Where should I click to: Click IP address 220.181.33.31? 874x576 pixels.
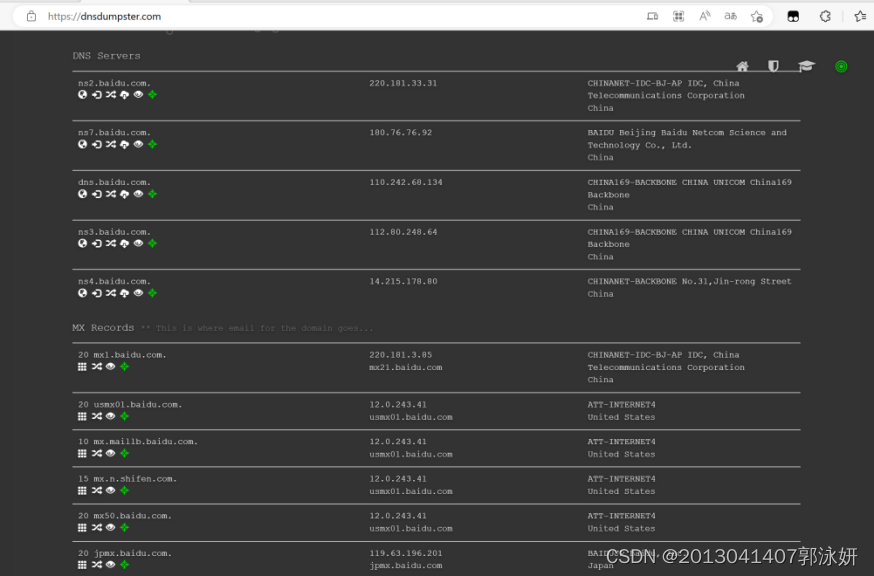point(403,83)
